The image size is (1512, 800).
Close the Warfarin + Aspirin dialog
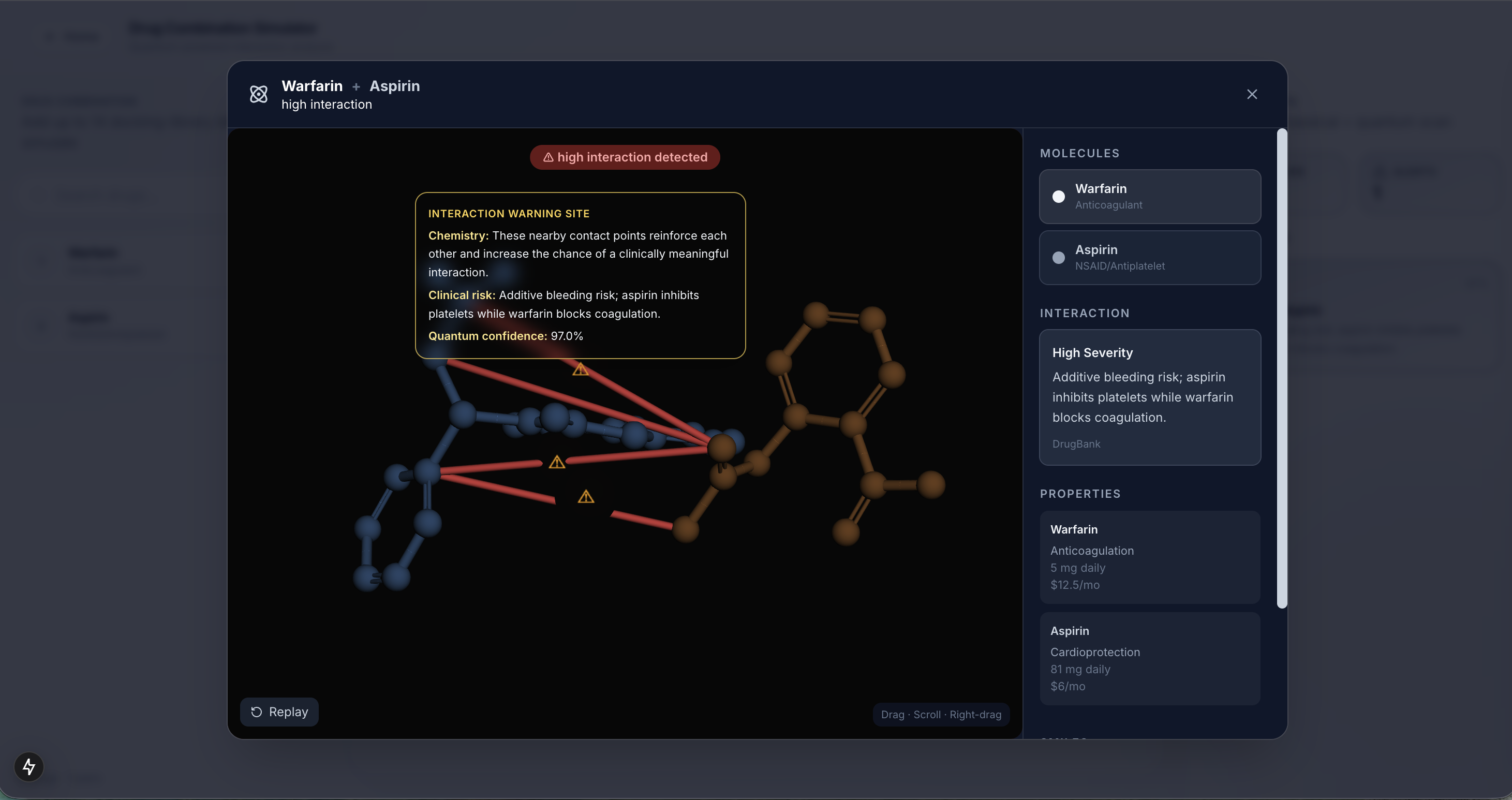click(x=1251, y=94)
